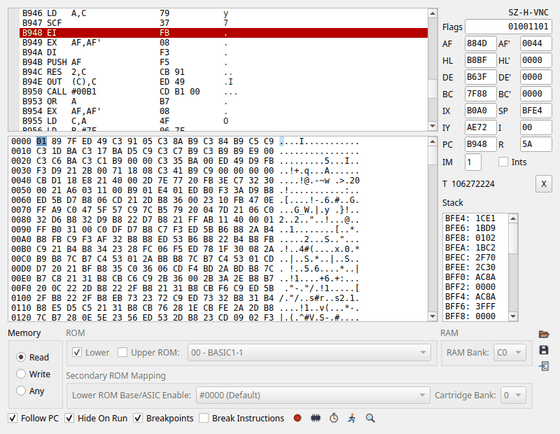This screenshot has width=560, height=434.
Task: Toggle the Upper ROM checkbox
Action: [122, 352]
